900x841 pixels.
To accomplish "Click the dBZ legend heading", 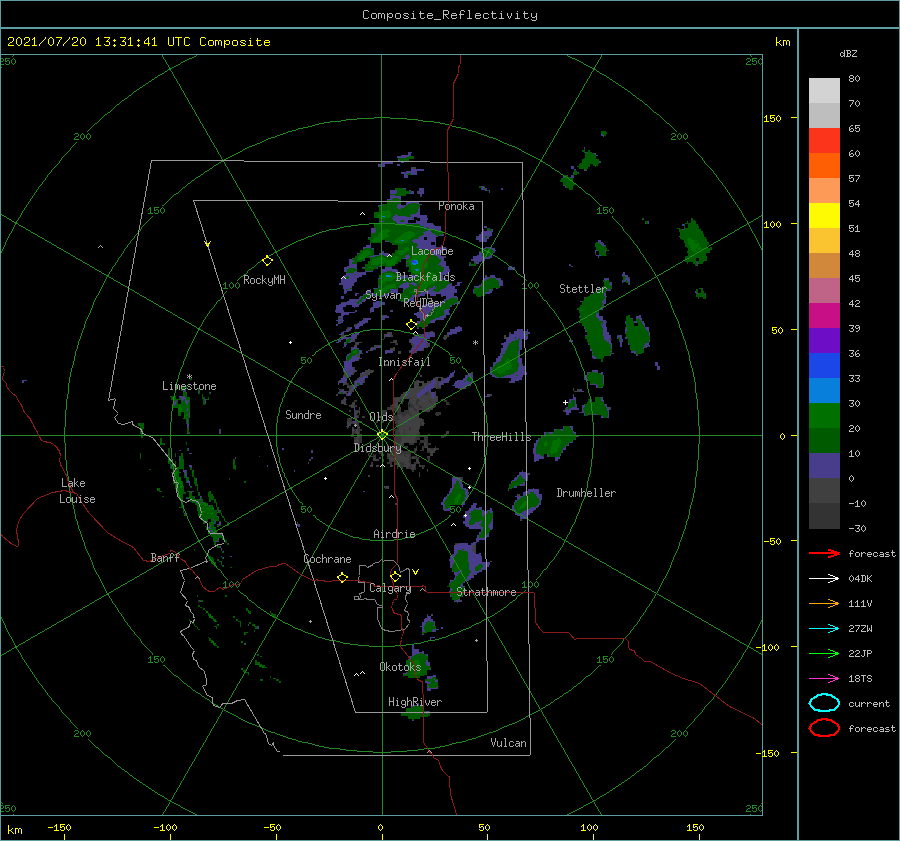I will click(x=848, y=53).
